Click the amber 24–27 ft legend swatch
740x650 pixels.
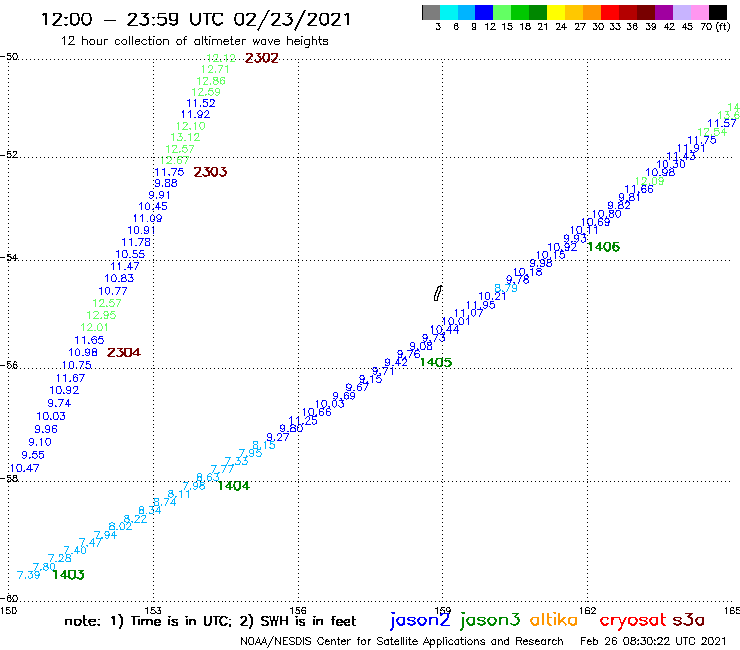(574, 12)
